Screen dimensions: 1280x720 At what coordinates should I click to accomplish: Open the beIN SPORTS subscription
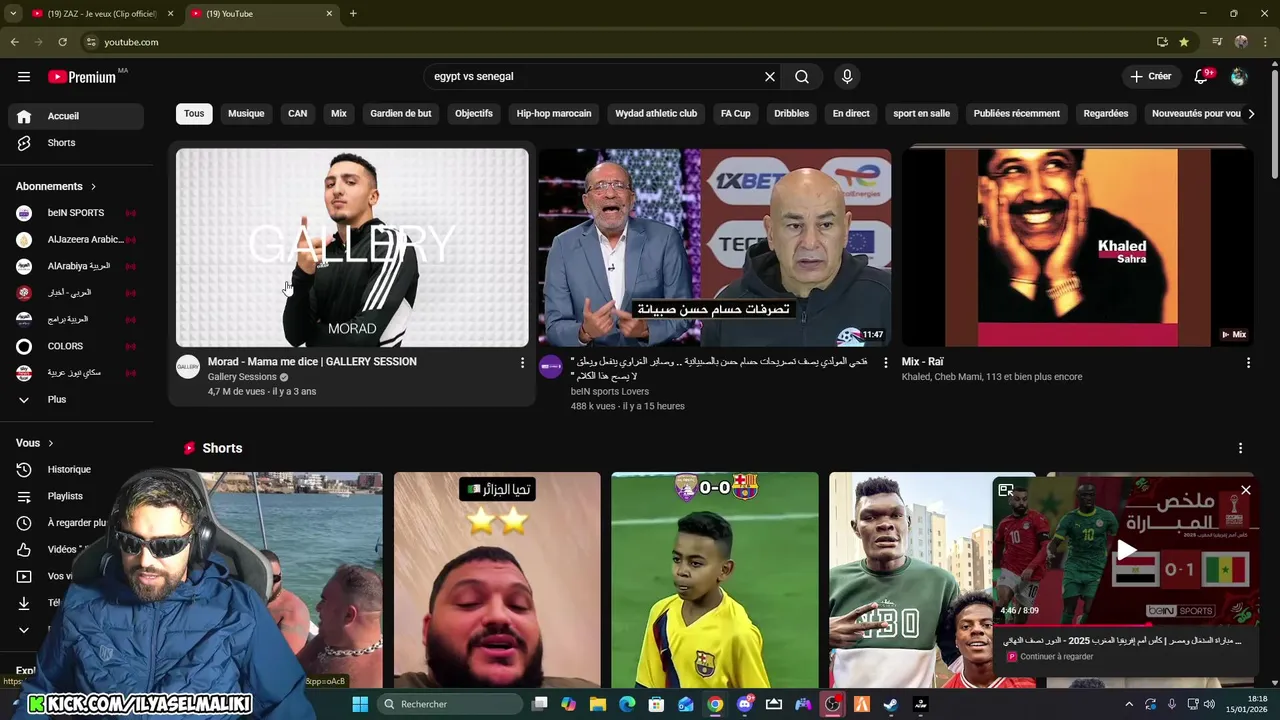[76, 213]
